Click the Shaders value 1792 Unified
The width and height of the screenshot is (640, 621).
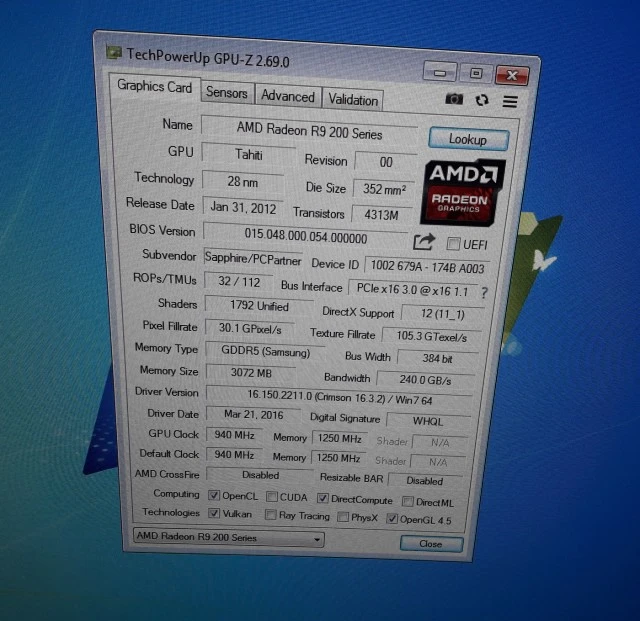259,305
